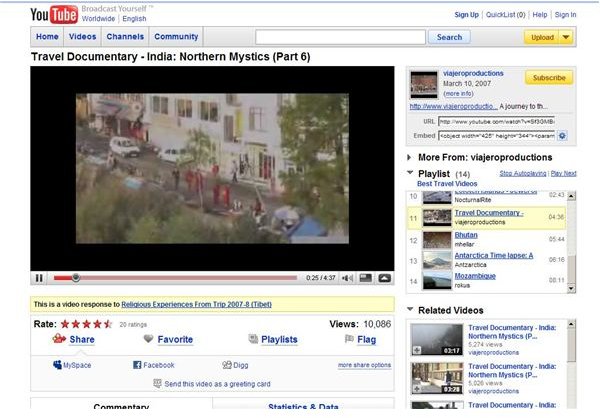This screenshot has height=418, width=600.
Task: Click the Flag icon
Action: (349, 339)
